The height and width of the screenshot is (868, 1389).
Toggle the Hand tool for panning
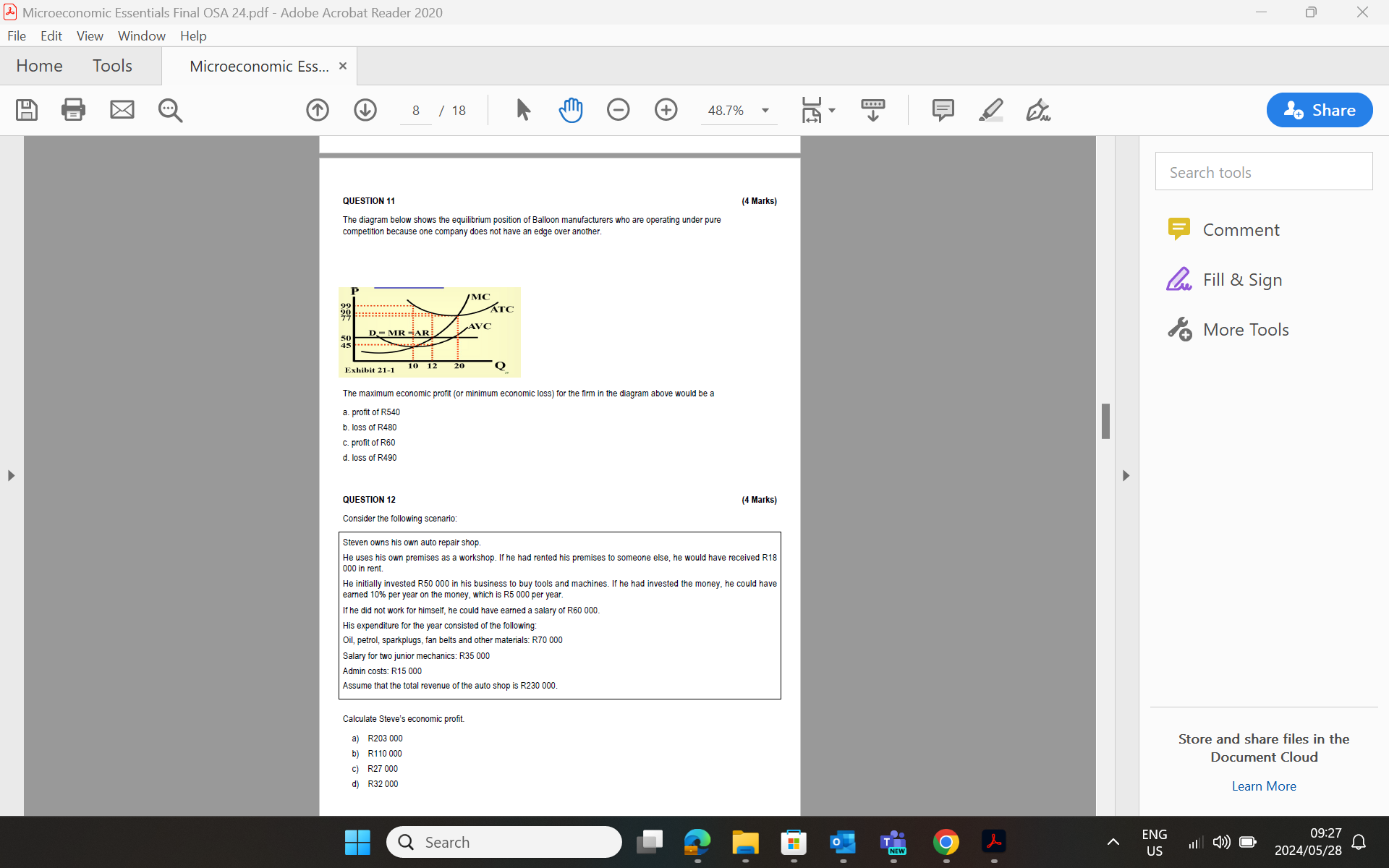pyautogui.click(x=571, y=110)
